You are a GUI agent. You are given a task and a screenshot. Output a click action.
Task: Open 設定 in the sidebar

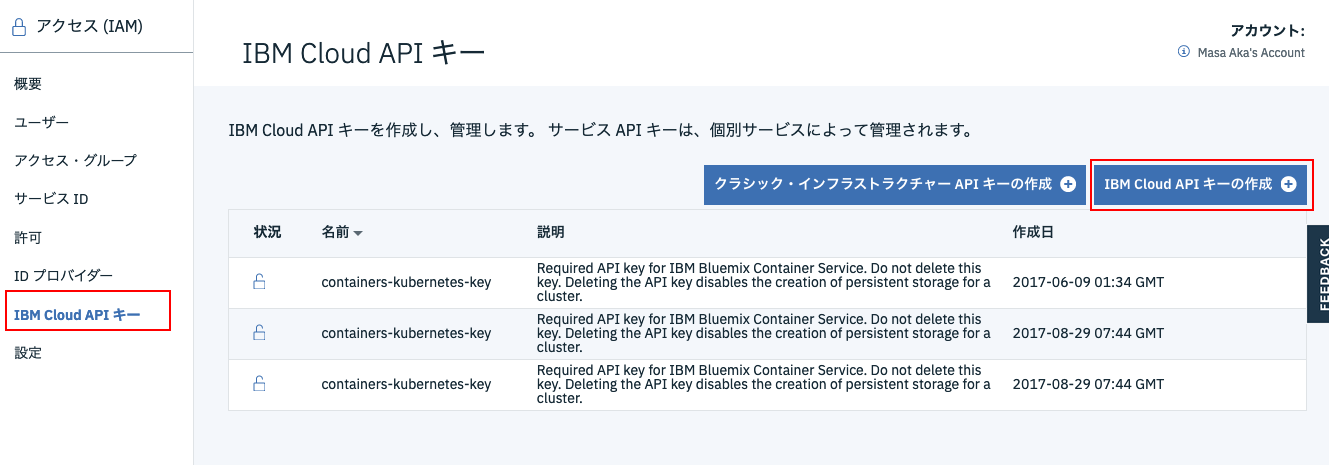[x=28, y=353]
